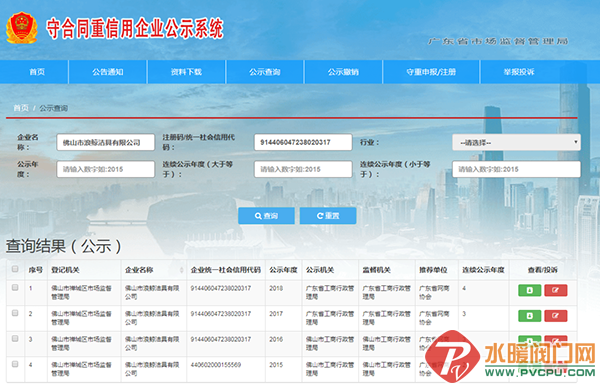The height and width of the screenshot is (387, 600).
Task: Click code 440602000155569 in row 4
Action: tap(216, 365)
